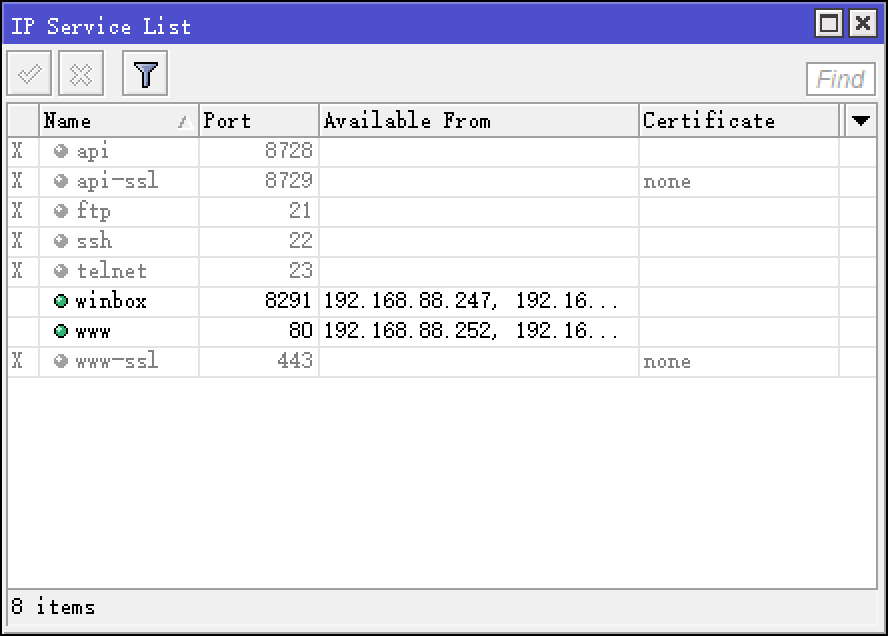Click the grey ftp service icon
888x636 pixels.
click(x=61, y=212)
